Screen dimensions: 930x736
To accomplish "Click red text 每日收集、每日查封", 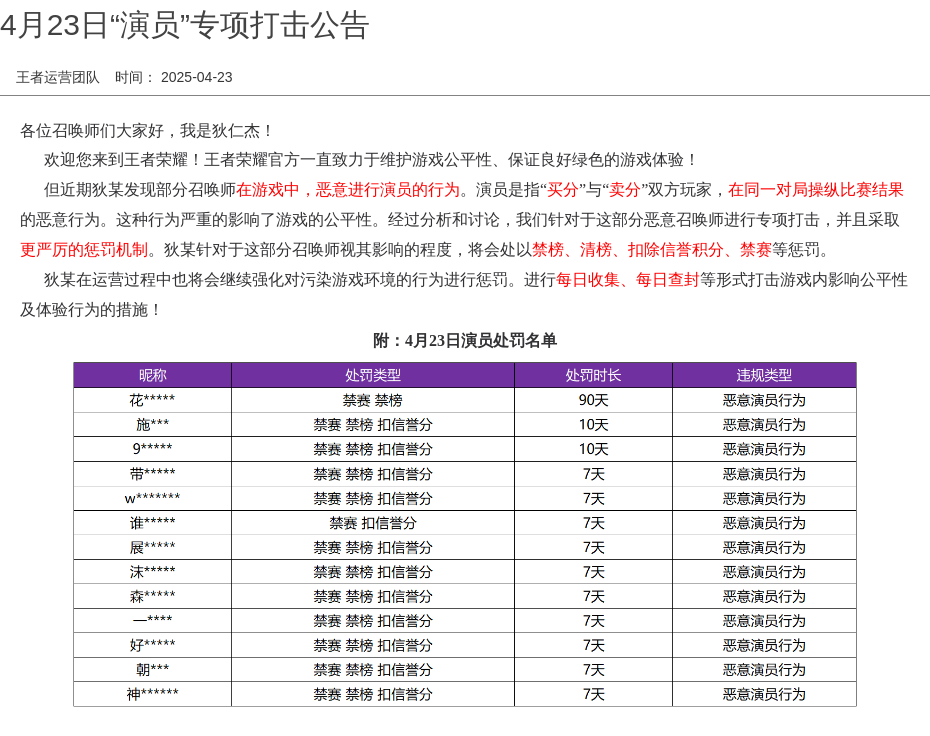I will pyautogui.click(x=628, y=279).
